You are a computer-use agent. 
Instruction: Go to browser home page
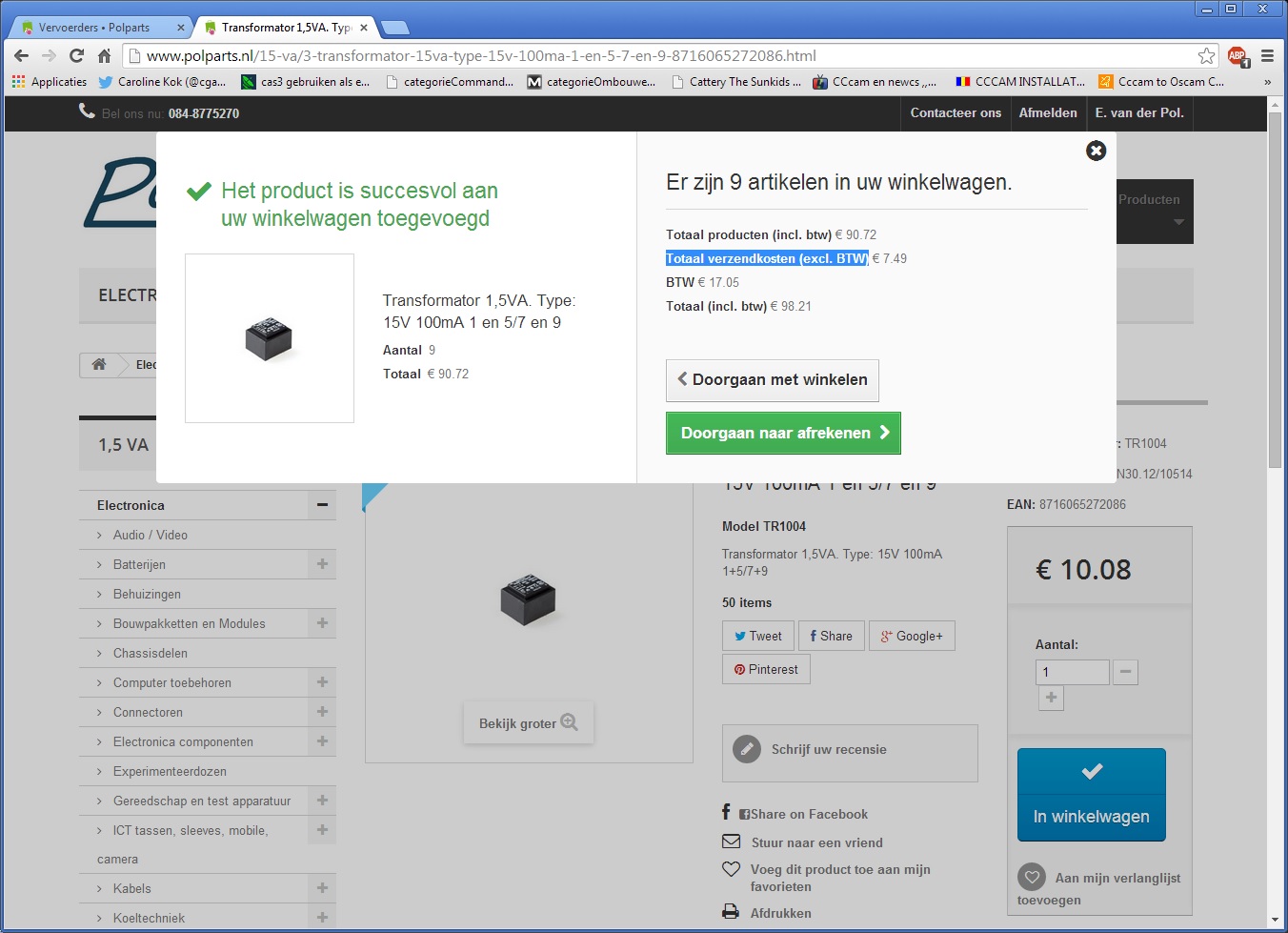[104, 55]
